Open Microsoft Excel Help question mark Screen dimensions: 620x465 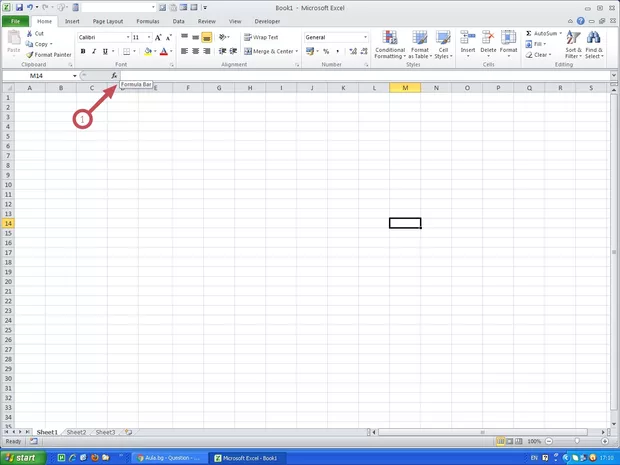pyautogui.click(x=580, y=21)
